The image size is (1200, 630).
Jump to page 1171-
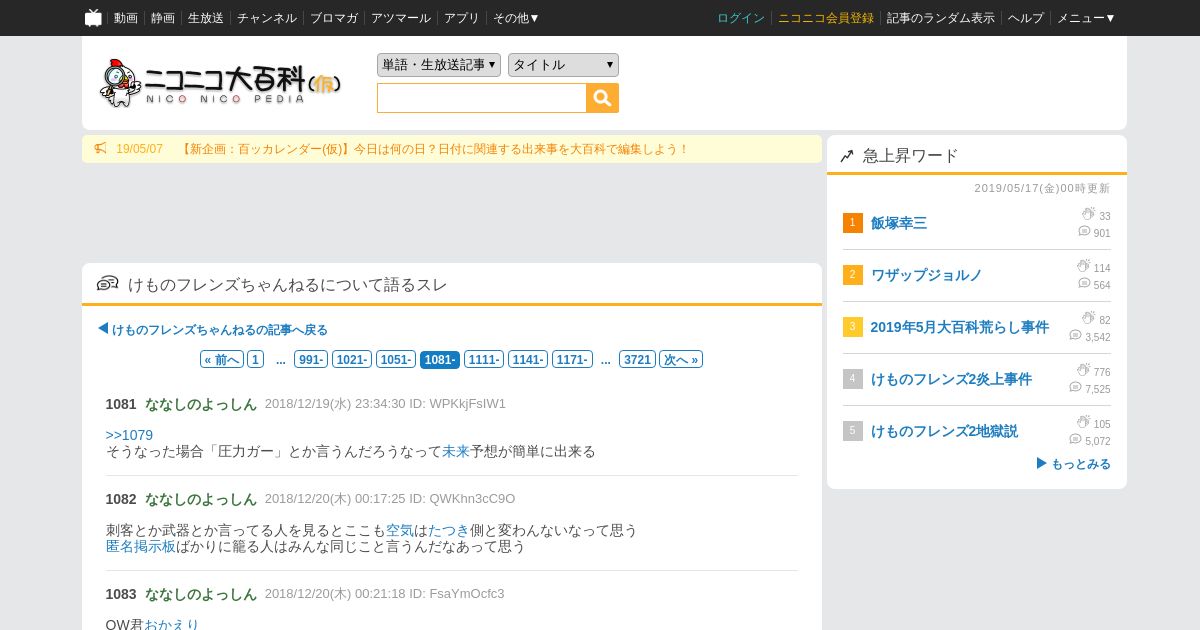572,360
